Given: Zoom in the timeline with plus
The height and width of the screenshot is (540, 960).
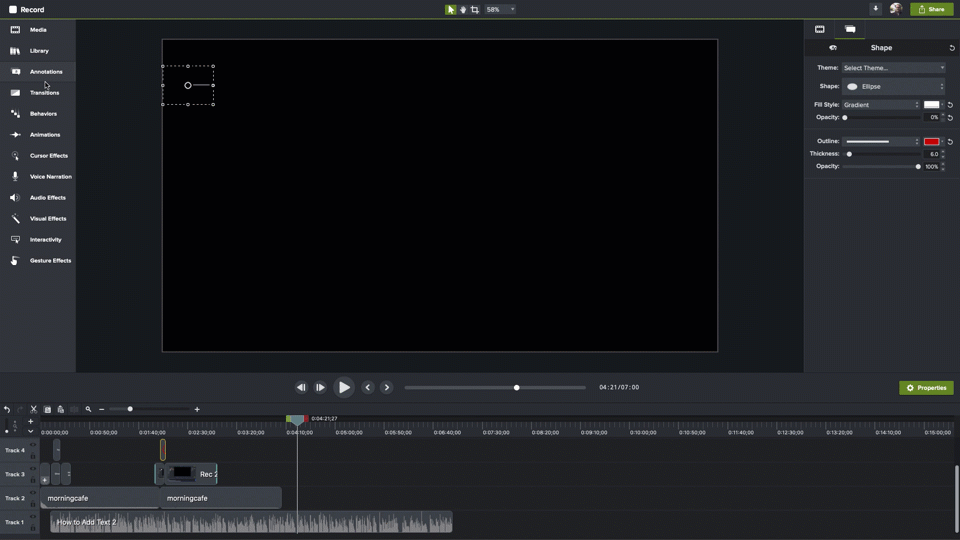Looking at the screenshot, I should click(x=197, y=409).
